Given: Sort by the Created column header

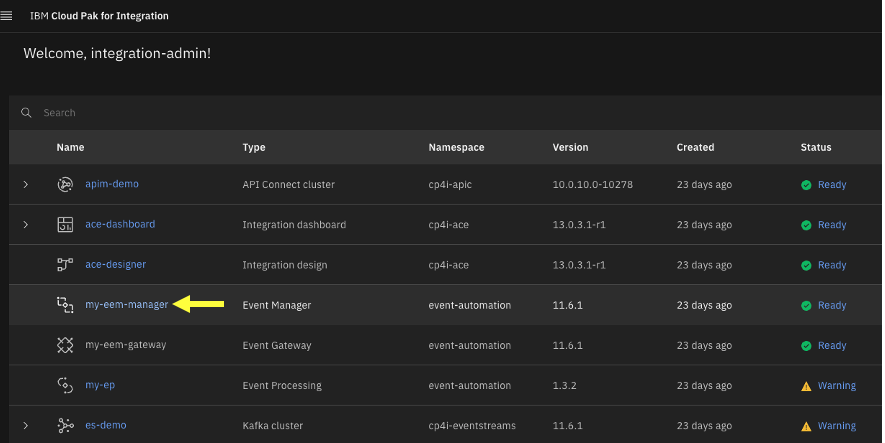Looking at the screenshot, I should point(695,147).
